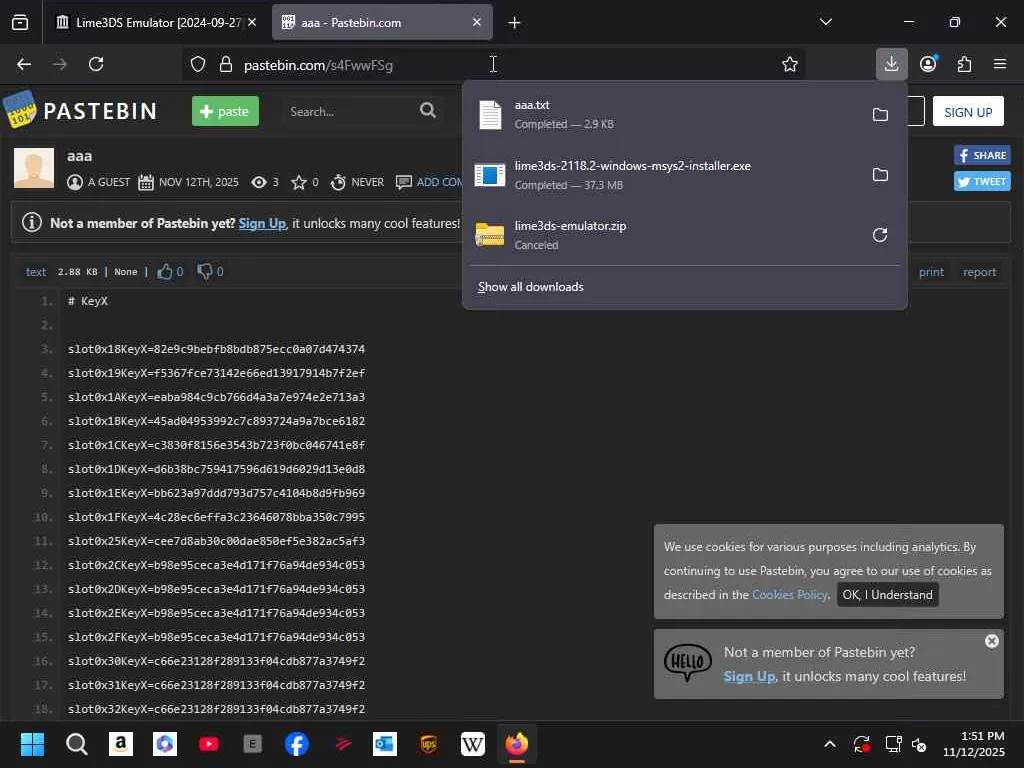Click the print link
This screenshot has height=768, width=1024.
(x=931, y=272)
